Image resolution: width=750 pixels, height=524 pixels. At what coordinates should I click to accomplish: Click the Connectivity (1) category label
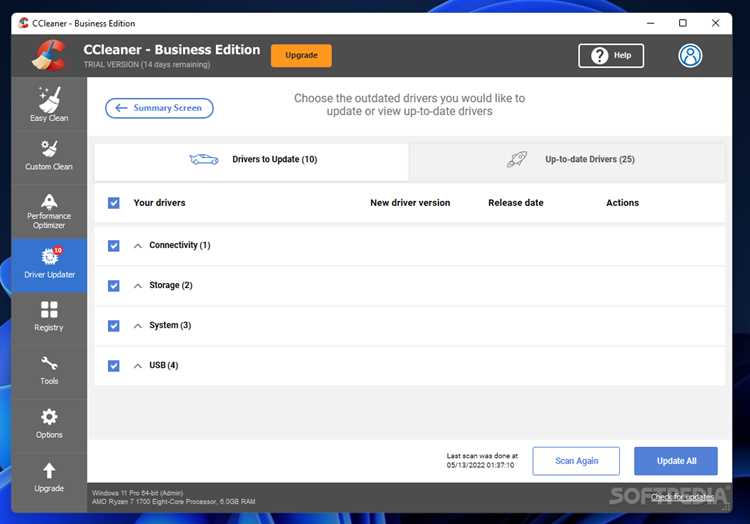(x=180, y=245)
